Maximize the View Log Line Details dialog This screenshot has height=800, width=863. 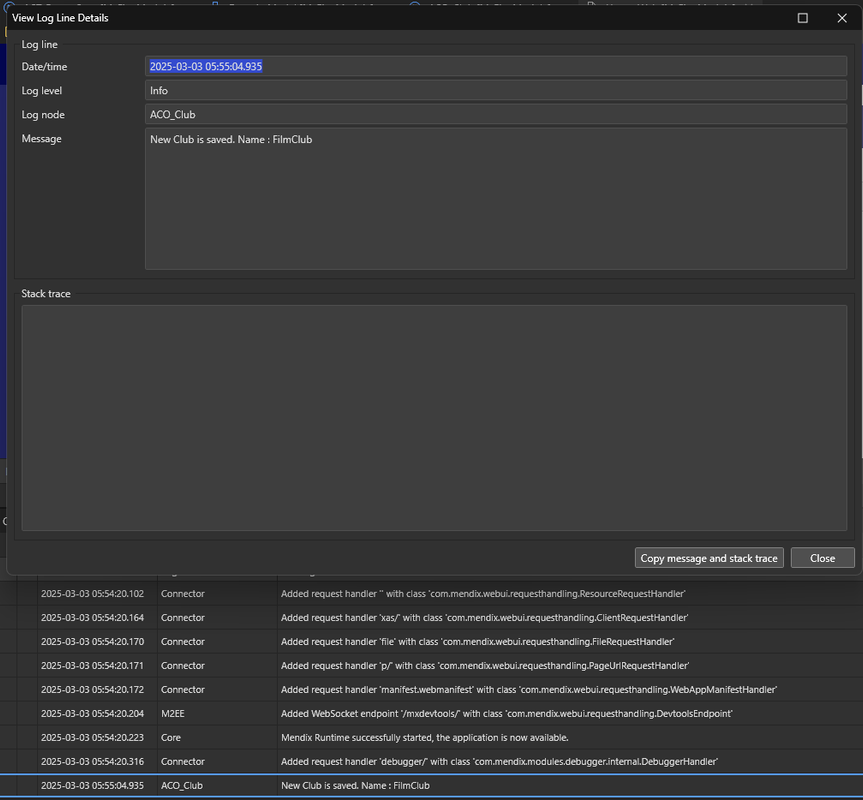pos(802,18)
